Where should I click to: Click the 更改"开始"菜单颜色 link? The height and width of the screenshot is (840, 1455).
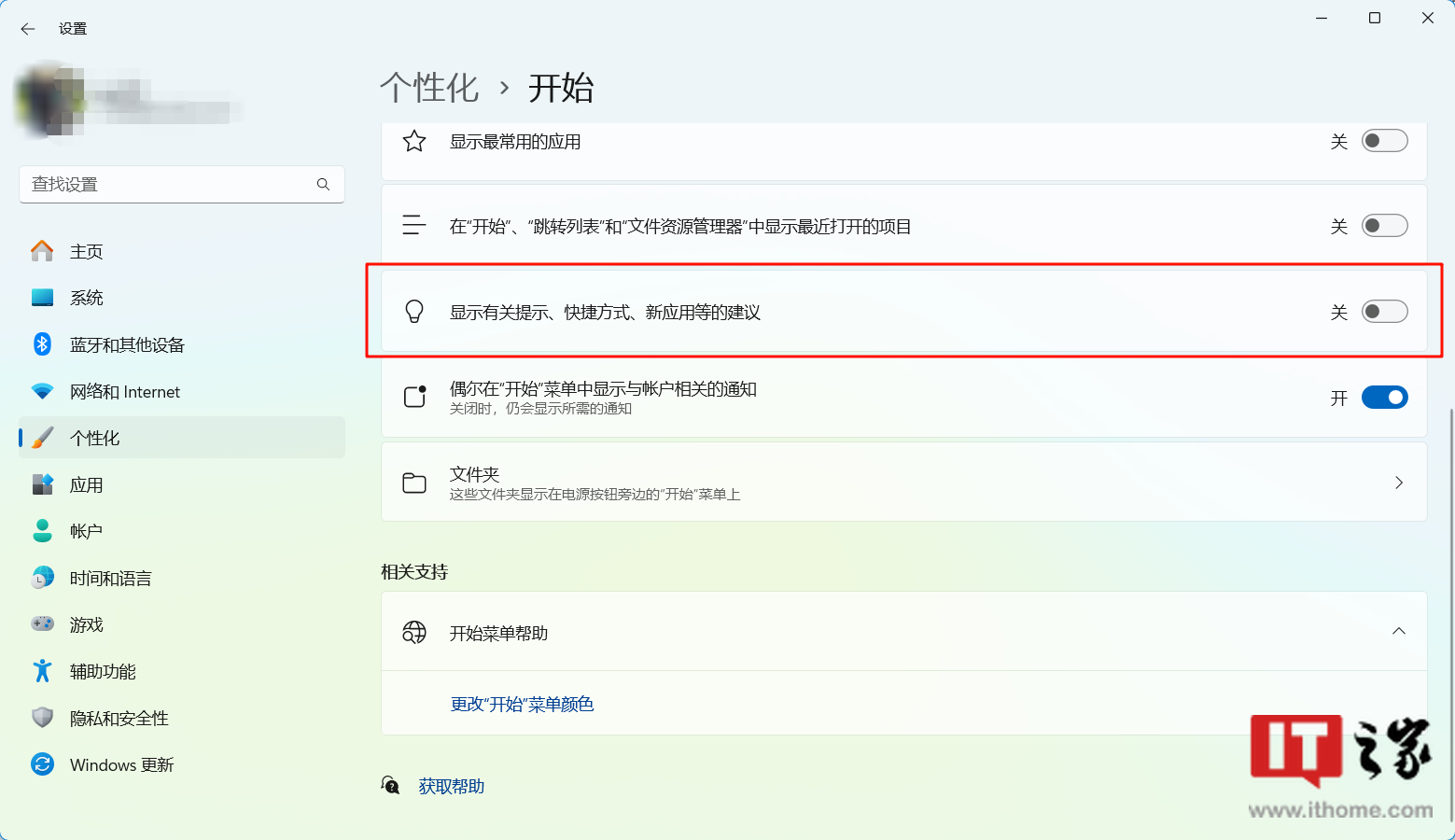tap(522, 704)
